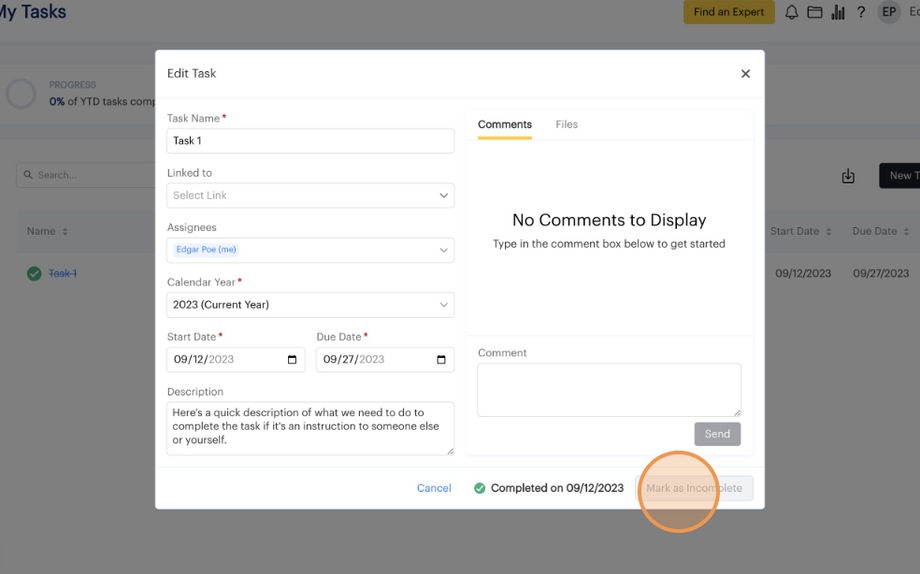The width and height of the screenshot is (920, 574).
Task: Open the Start Date calendar picker icon
Action: pos(292,360)
